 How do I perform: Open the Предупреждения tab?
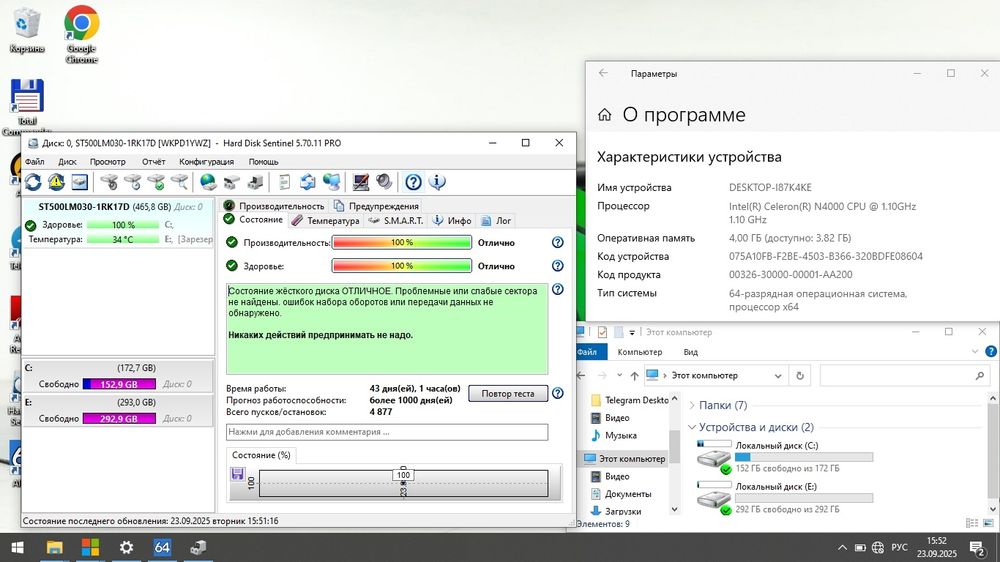click(376, 206)
